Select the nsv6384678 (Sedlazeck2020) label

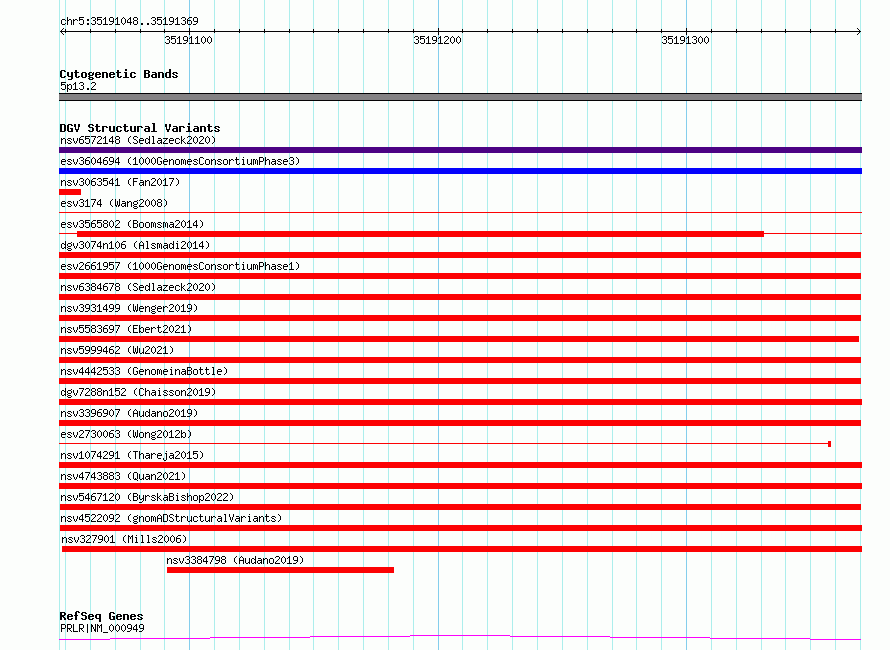tap(138, 287)
